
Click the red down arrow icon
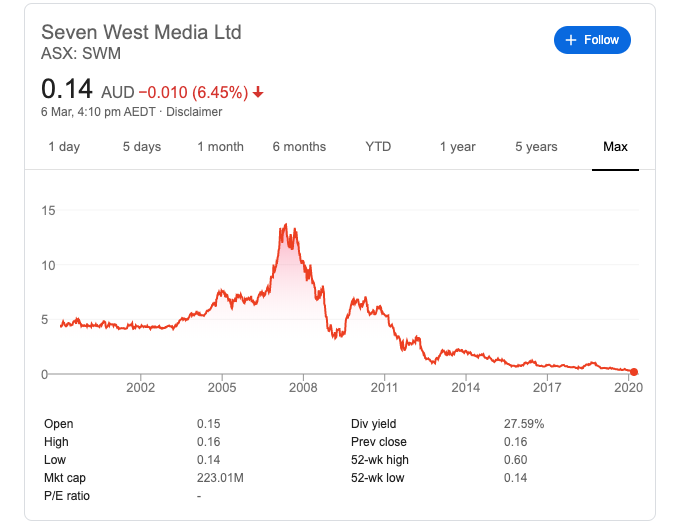[258, 93]
